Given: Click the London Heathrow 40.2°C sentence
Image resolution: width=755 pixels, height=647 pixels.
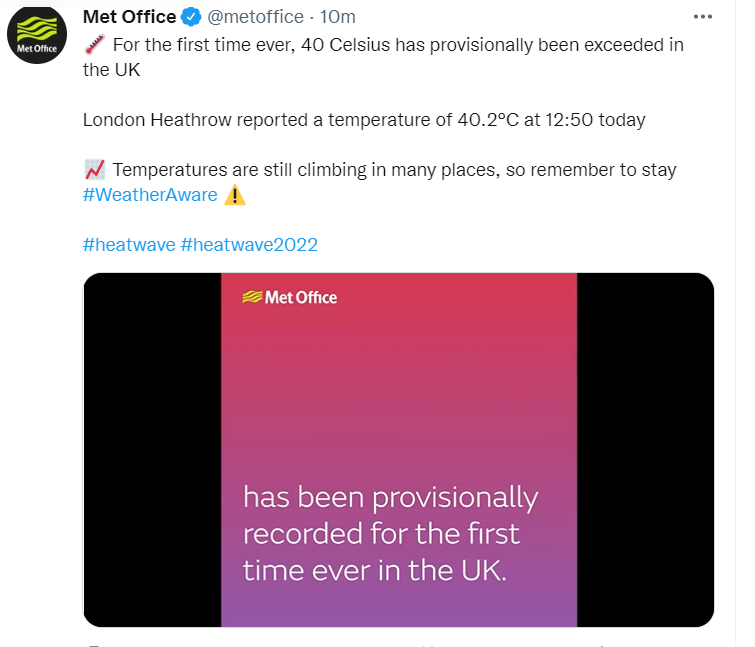Looking at the screenshot, I should click(364, 119).
